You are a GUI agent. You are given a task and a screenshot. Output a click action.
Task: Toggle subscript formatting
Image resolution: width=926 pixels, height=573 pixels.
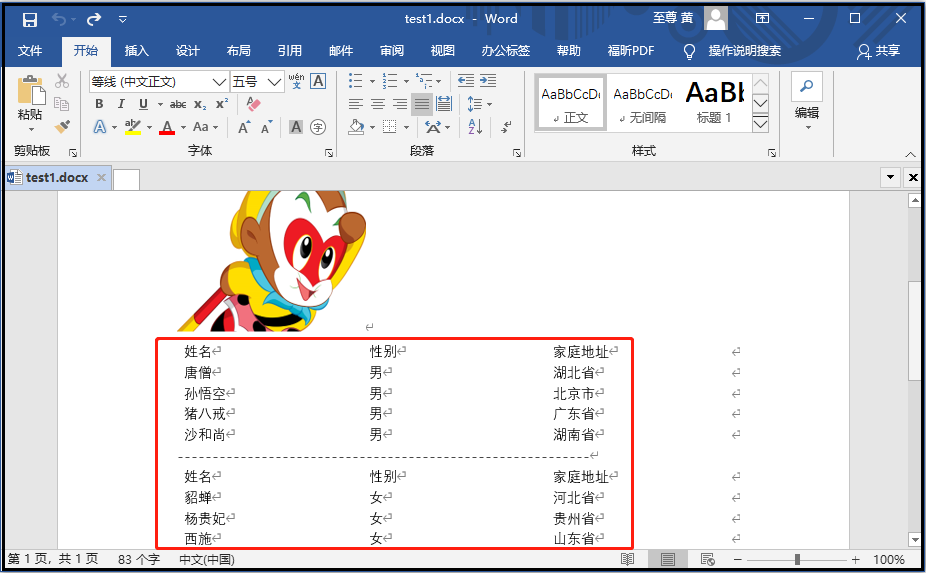pos(200,105)
